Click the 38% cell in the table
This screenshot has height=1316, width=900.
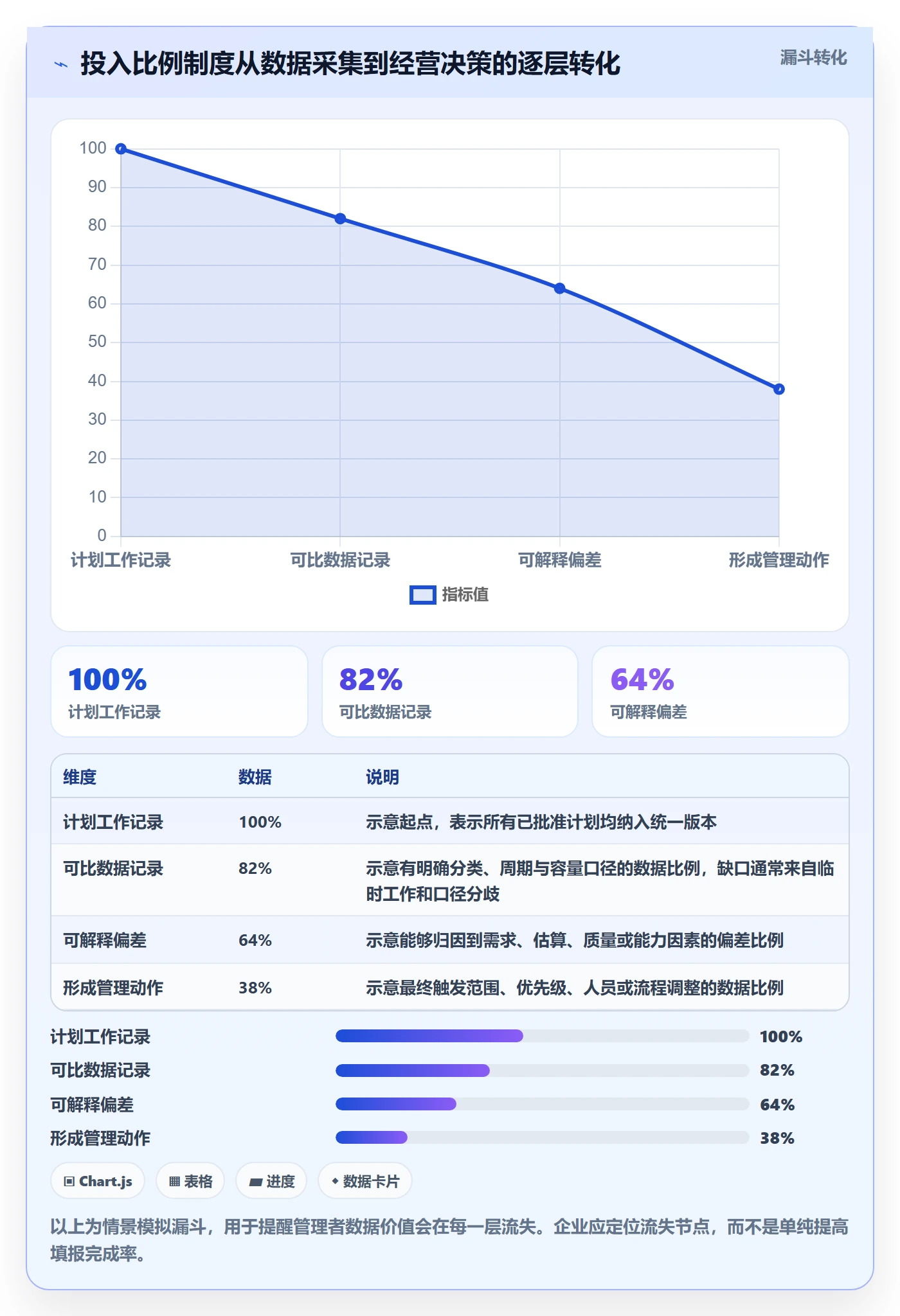[x=255, y=988]
